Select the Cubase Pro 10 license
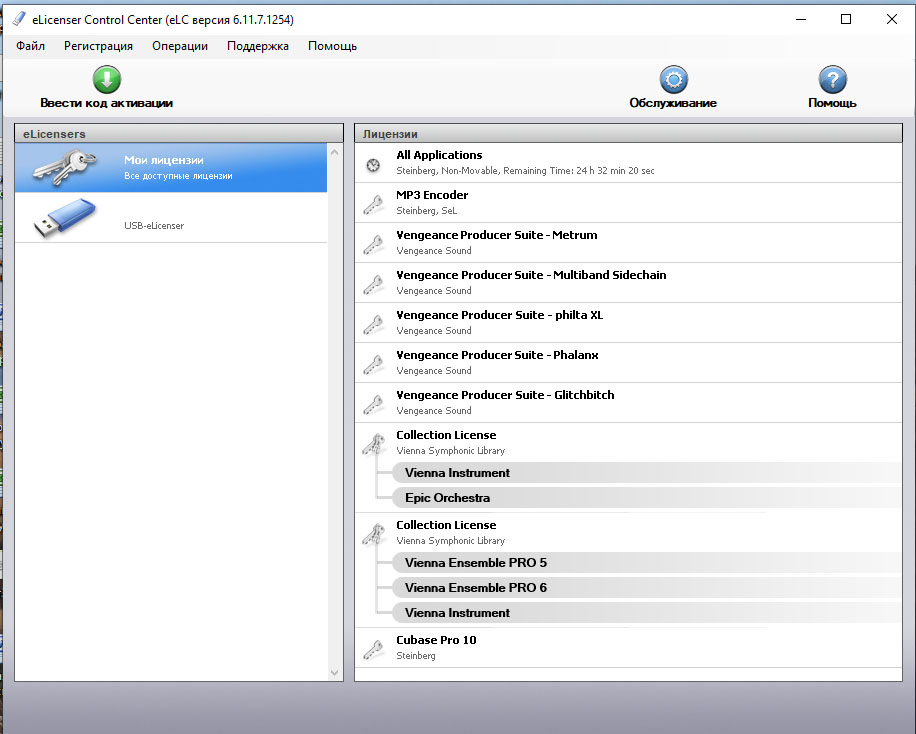The height and width of the screenshot is (734, 916). (x=628, y=648)
